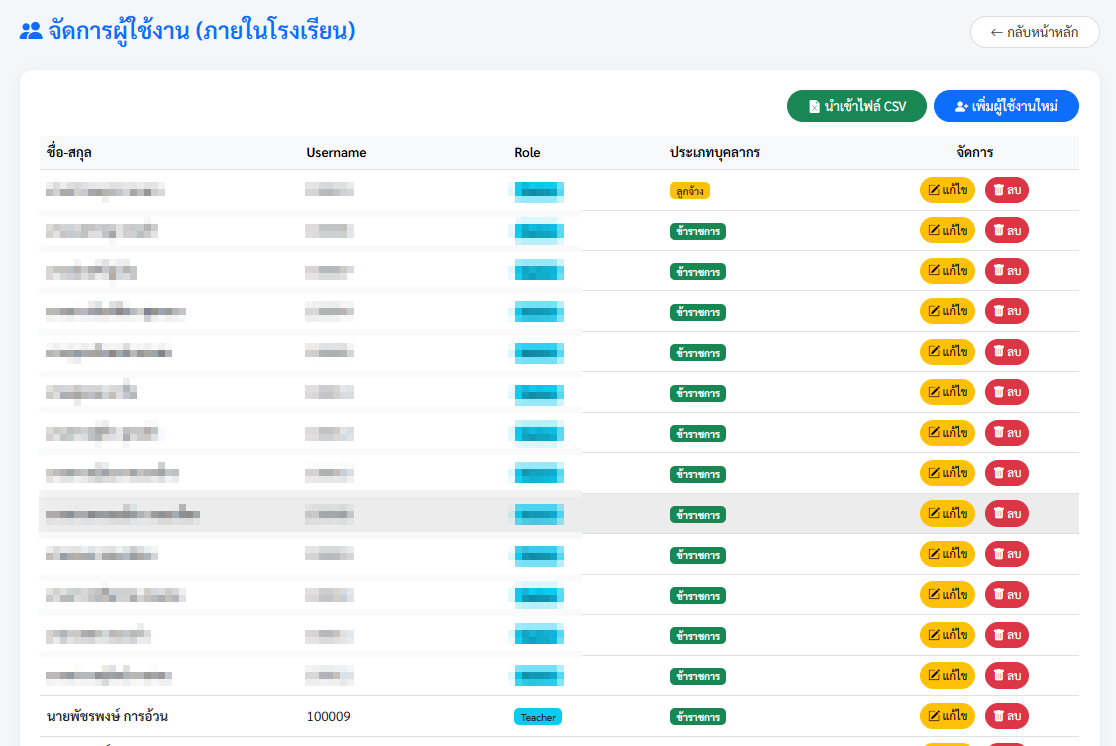Click the add-person icon on เพิ่มผู้ใช้งานใหม่ button
The height and width of the screenshot is (746, 1116).
pos(961,106)
